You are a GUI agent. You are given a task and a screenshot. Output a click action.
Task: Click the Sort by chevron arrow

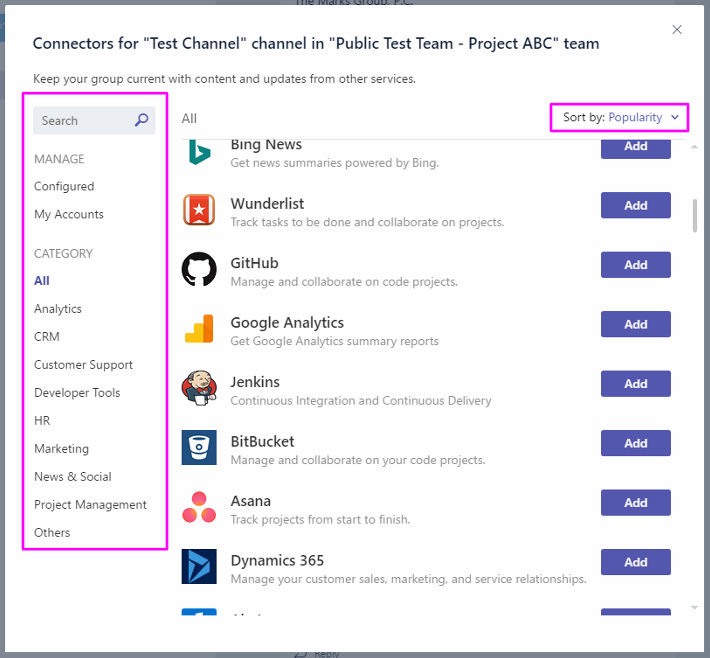click(675, 117)
